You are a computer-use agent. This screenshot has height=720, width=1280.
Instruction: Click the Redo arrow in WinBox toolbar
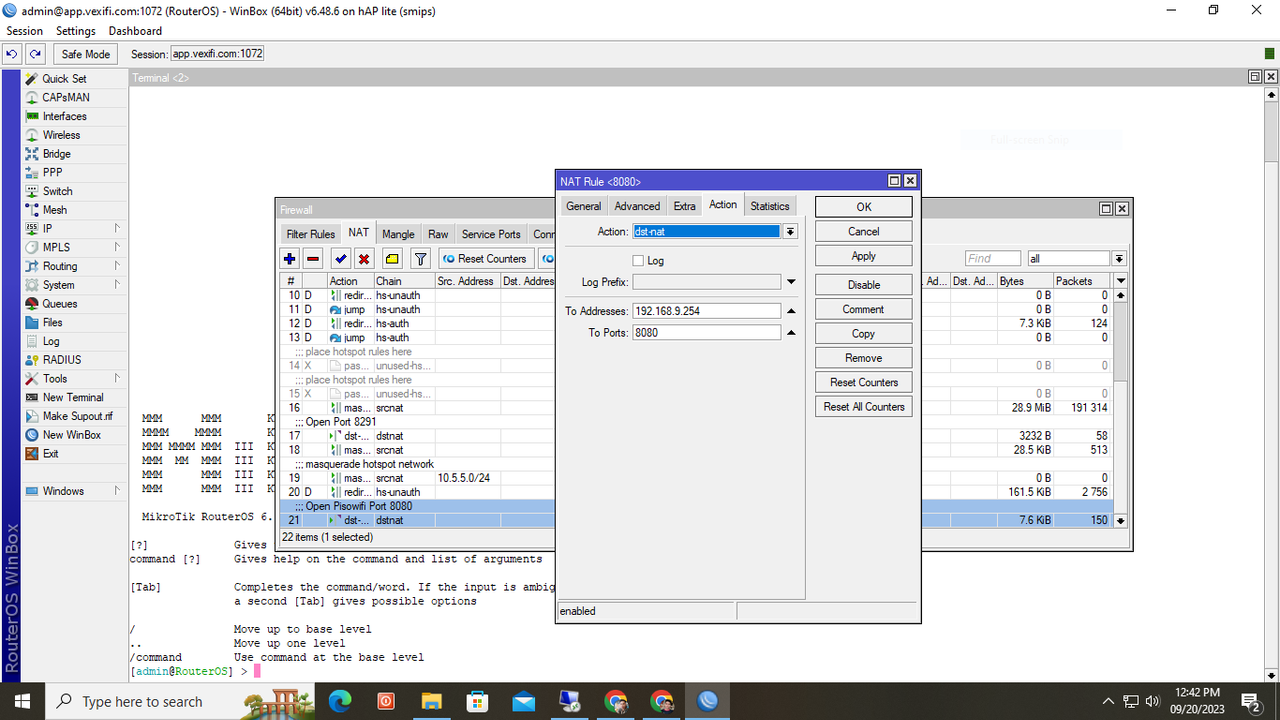35,54
